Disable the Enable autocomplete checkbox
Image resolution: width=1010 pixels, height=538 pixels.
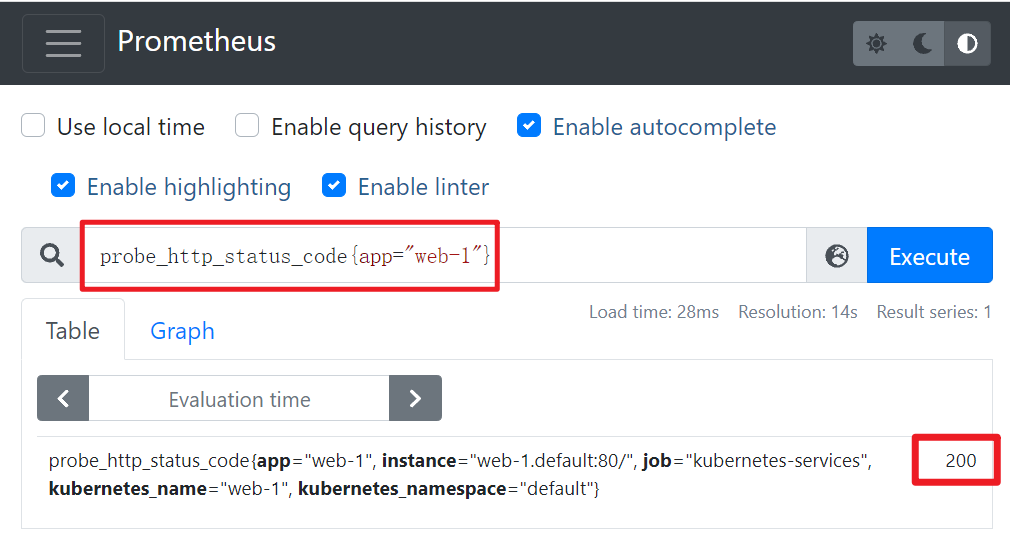coord(529,126)
